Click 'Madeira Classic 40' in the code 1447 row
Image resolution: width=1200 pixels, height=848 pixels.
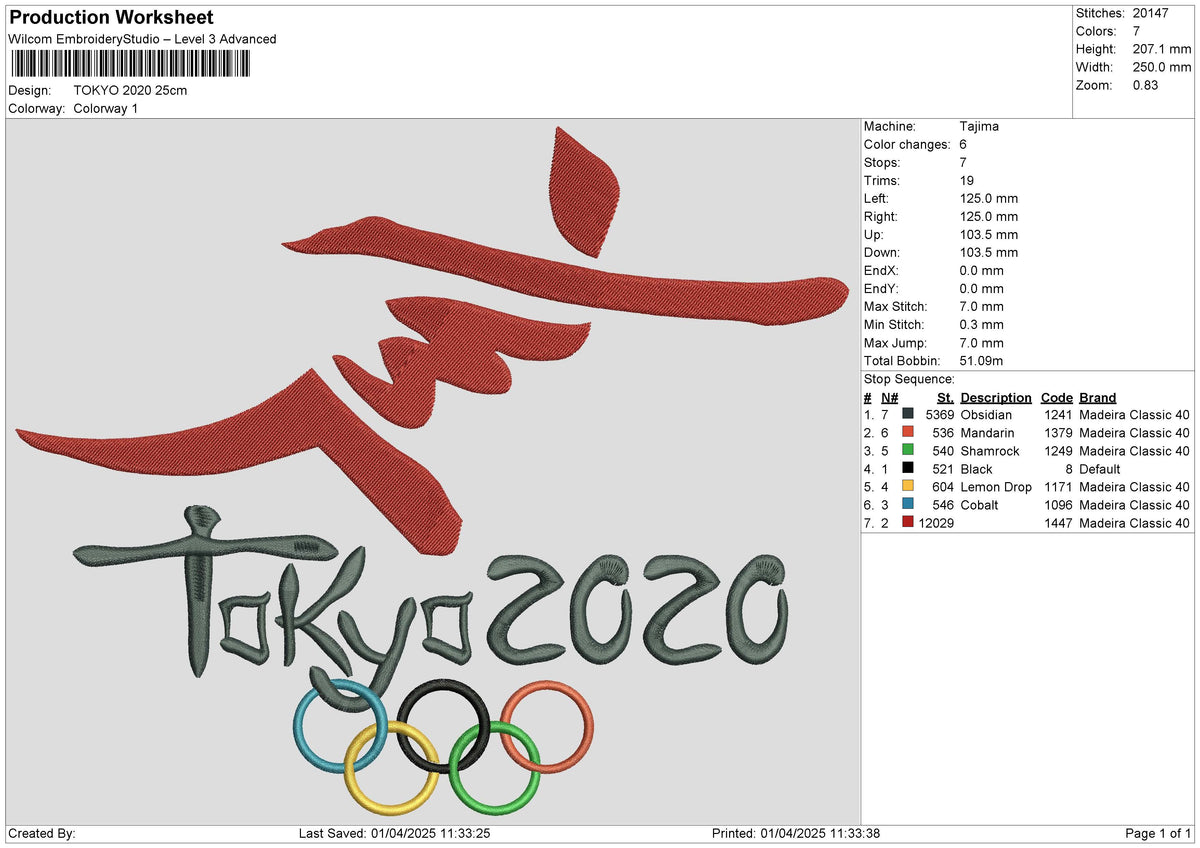pos(1134,523)
